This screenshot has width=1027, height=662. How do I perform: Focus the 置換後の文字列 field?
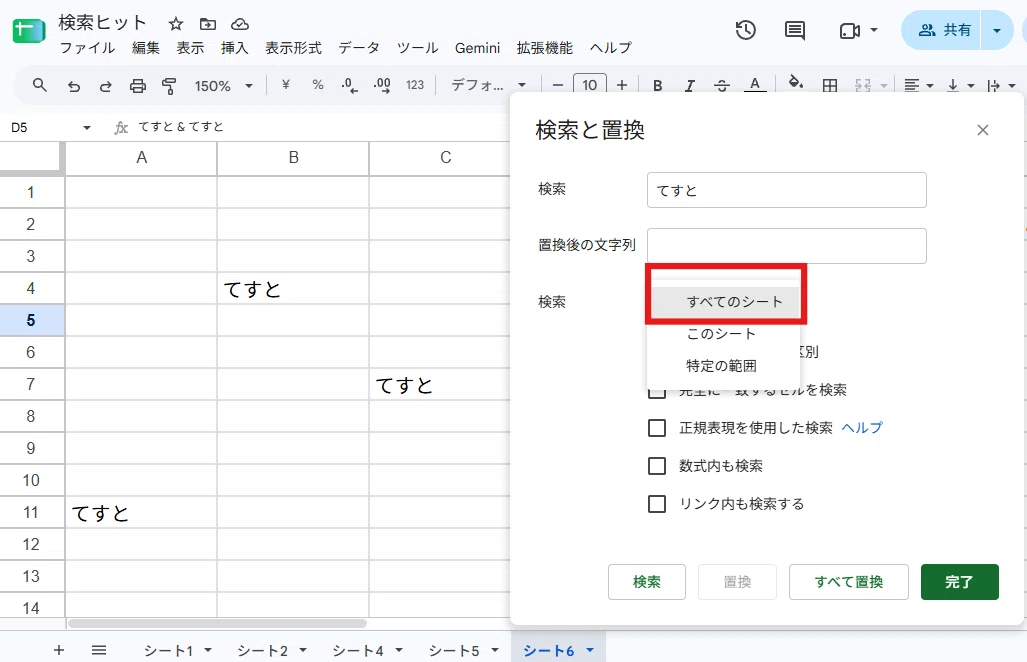click(787, 246)
